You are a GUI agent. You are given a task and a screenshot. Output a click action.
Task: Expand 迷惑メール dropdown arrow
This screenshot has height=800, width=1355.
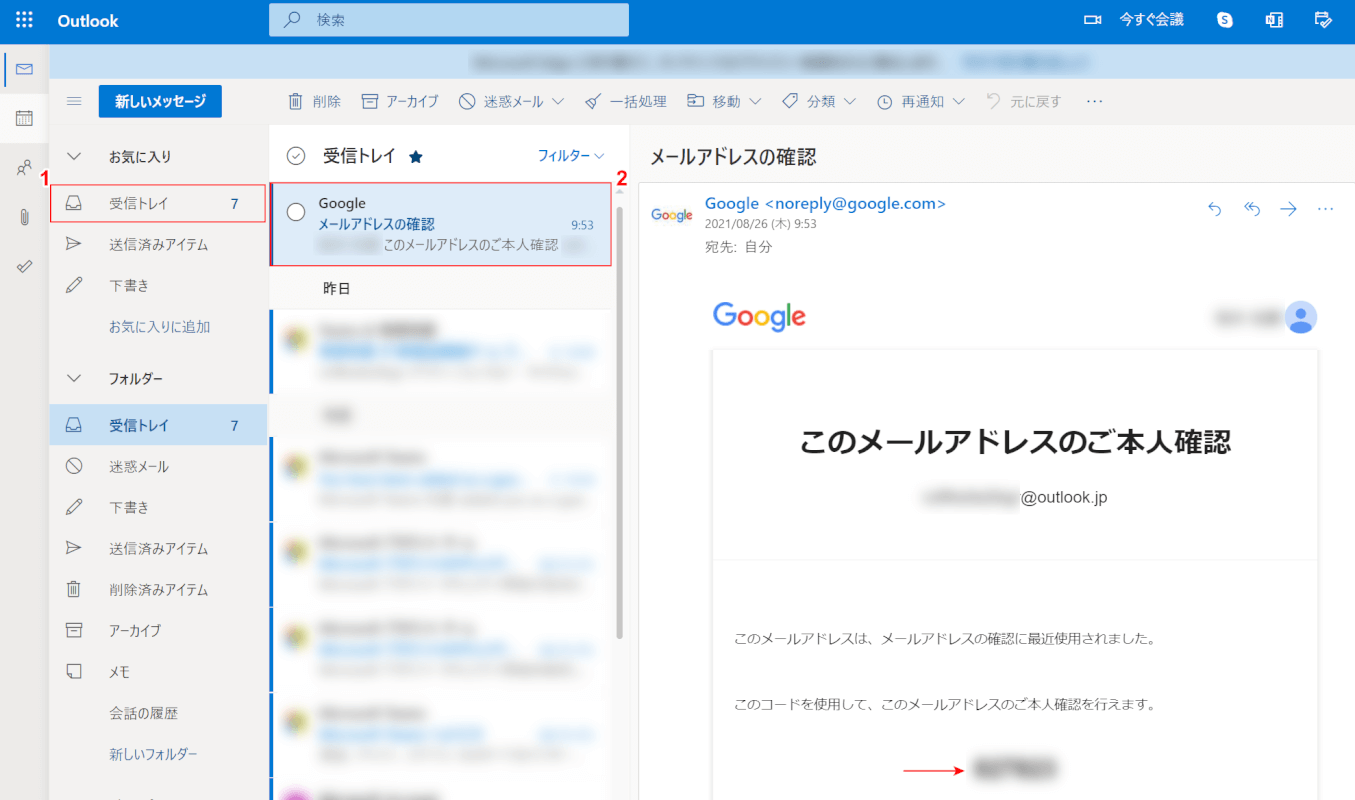(558, 101)
